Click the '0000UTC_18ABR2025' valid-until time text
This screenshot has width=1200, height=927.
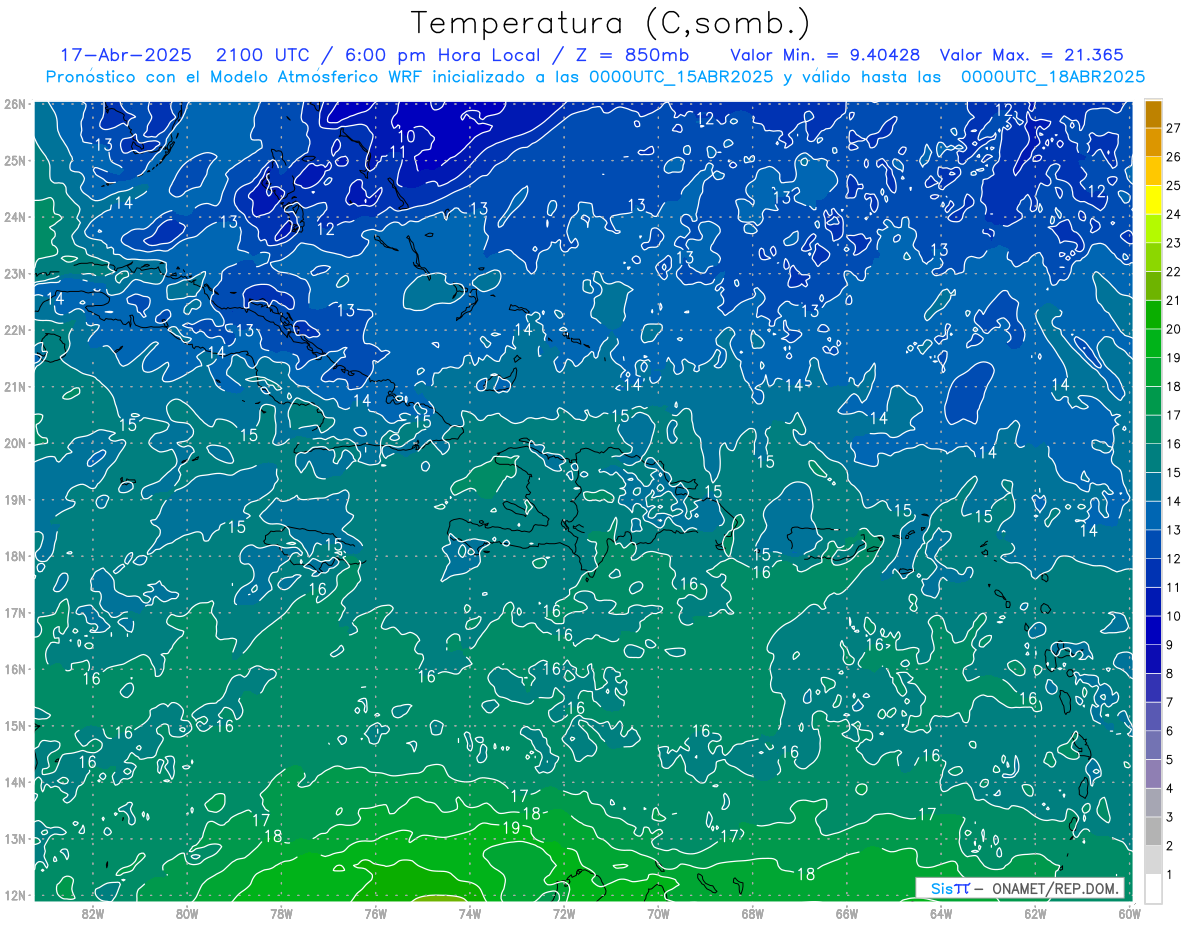pos(1053,76)
